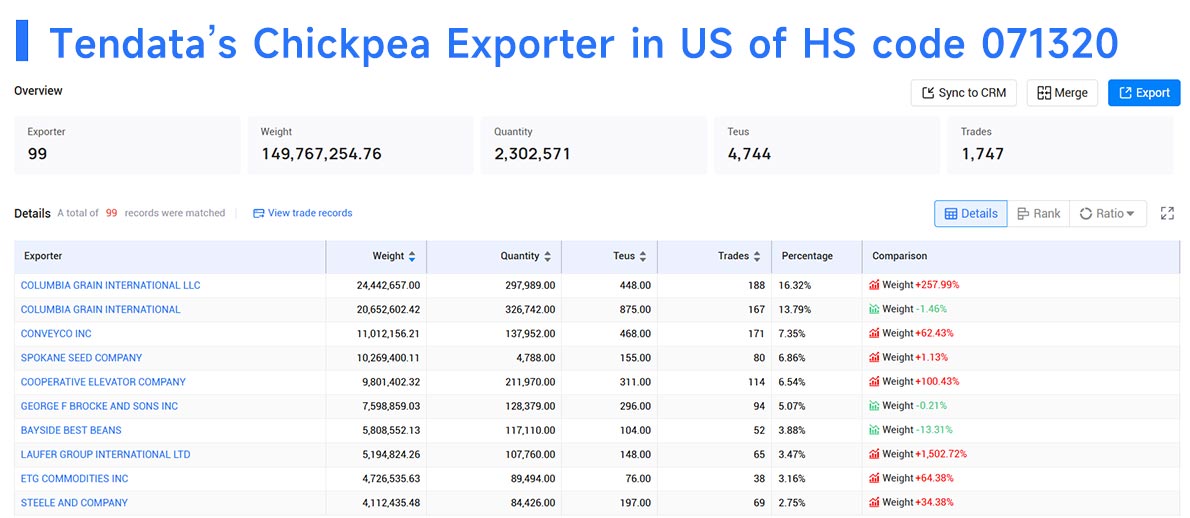Image resolution: width=1190 pixels, height=518 pixels.
Task: Select the Quantity overview card 2,302,571
Action: coord(593,145)
